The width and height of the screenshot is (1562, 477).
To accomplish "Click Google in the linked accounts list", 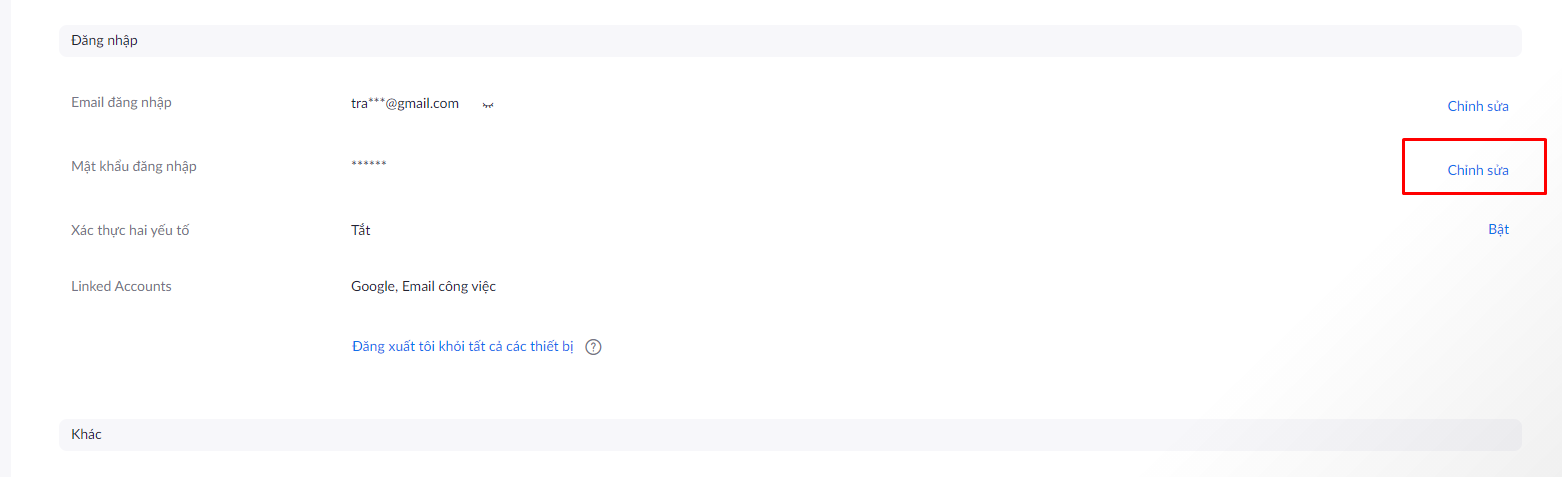I will click(x=373, y=287).
